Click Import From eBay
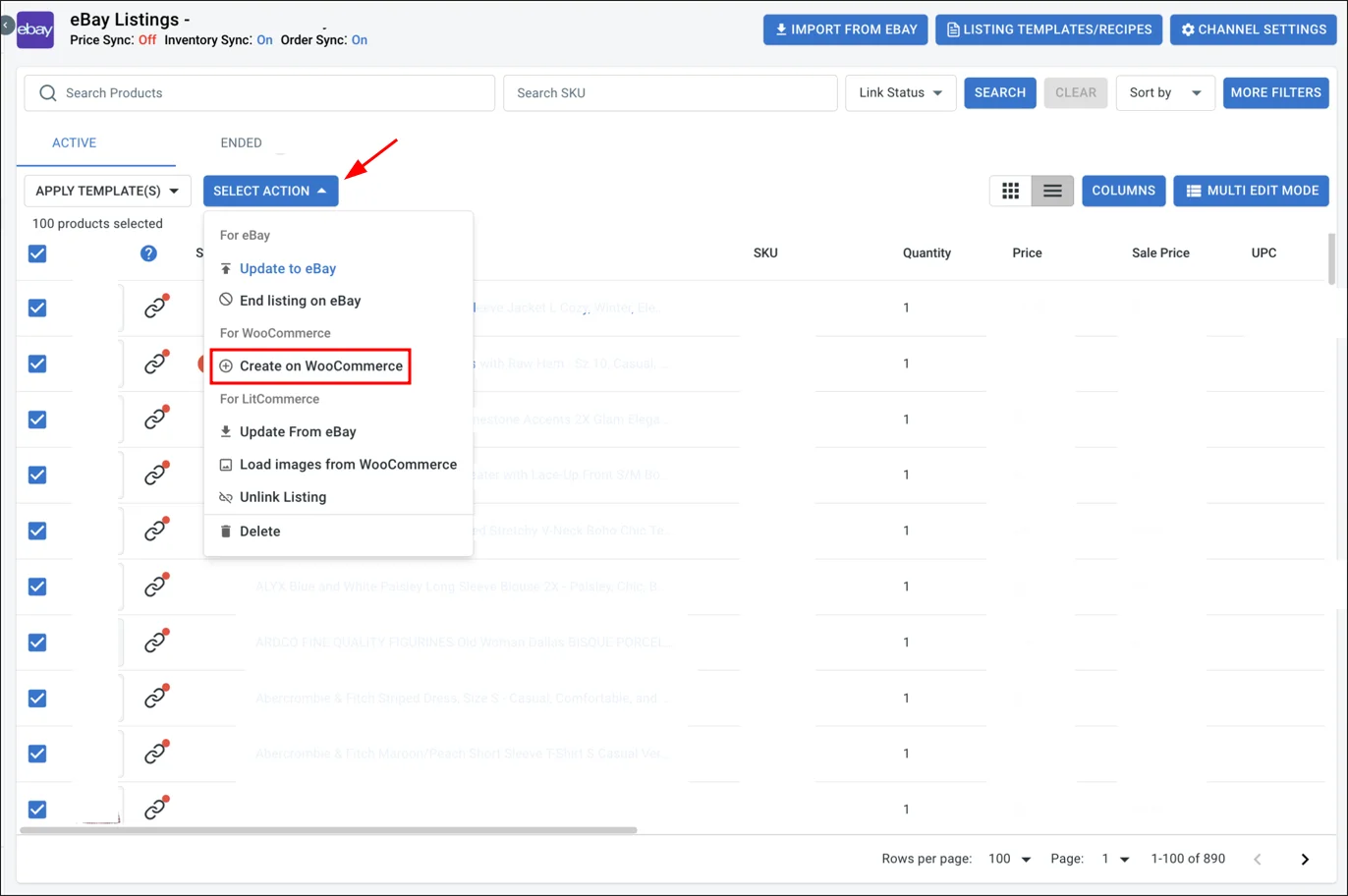The image size is (1348, 896). point(845,29)
